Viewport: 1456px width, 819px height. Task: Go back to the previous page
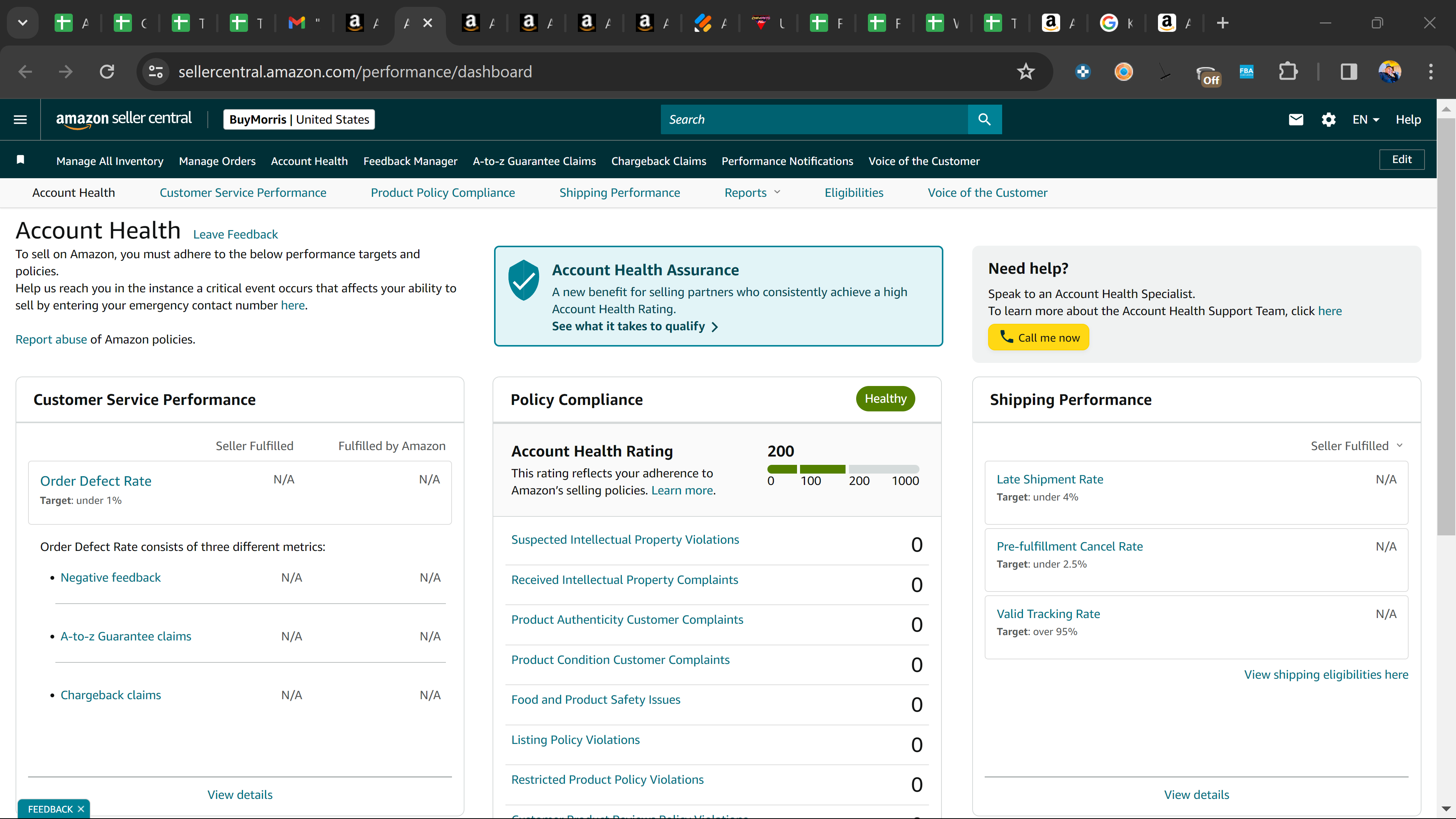(x=25, y=72)
